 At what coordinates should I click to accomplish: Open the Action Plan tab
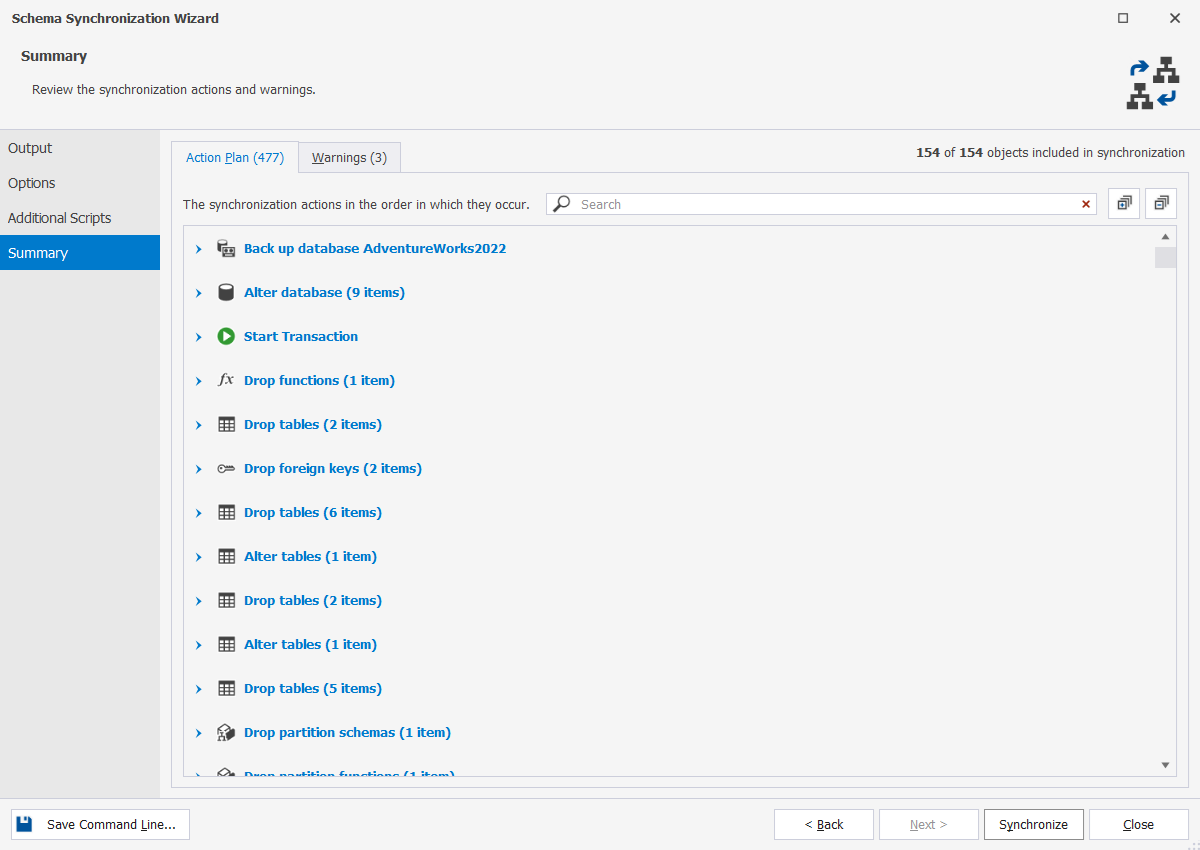click(x=235, y=157)
